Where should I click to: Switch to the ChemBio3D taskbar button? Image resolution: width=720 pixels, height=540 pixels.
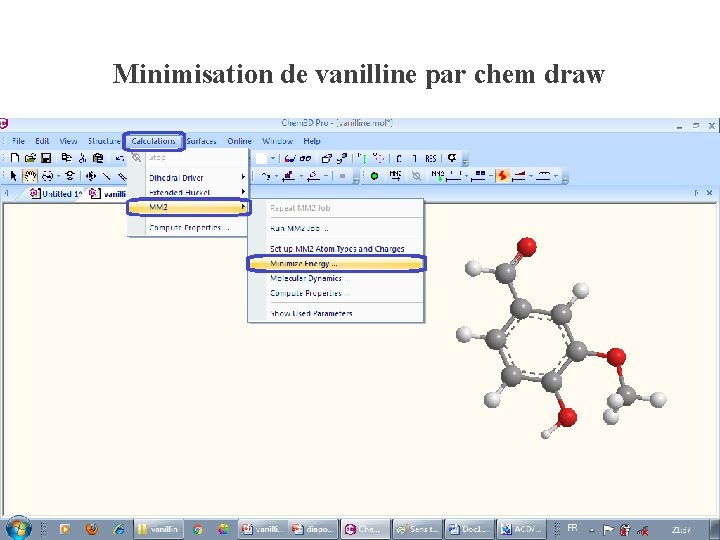click(x=366, y=529)
